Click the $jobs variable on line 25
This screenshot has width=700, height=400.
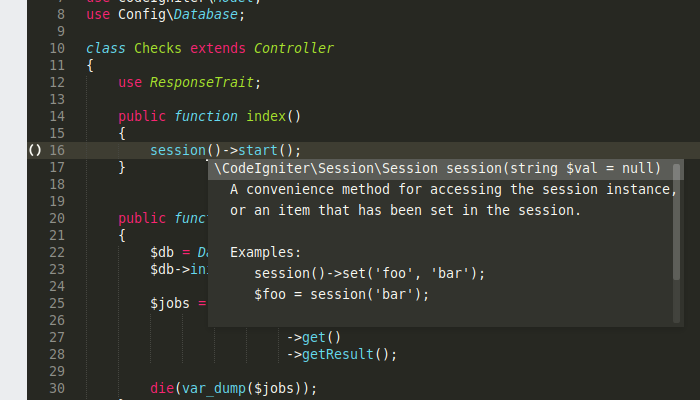click(x=170, y=304)
